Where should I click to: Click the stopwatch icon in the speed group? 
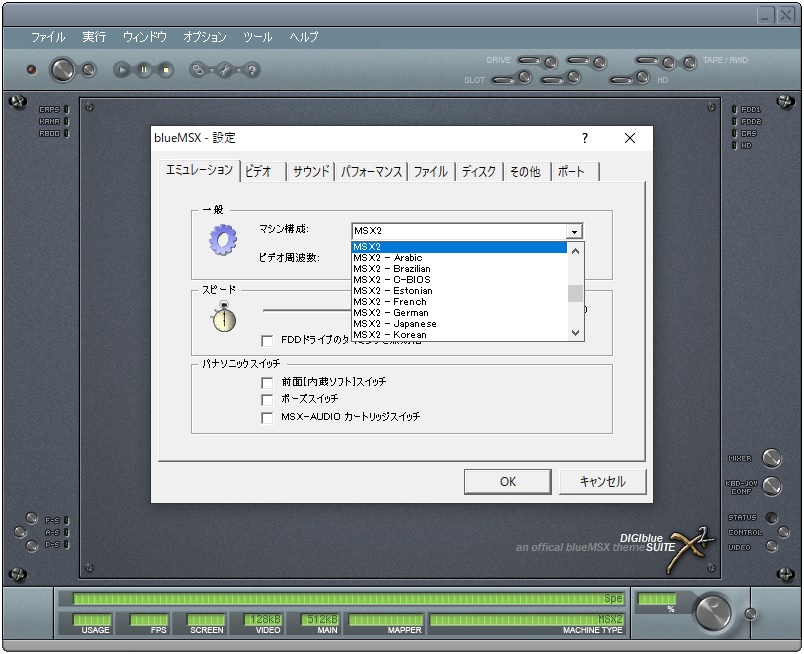[224, 316]
